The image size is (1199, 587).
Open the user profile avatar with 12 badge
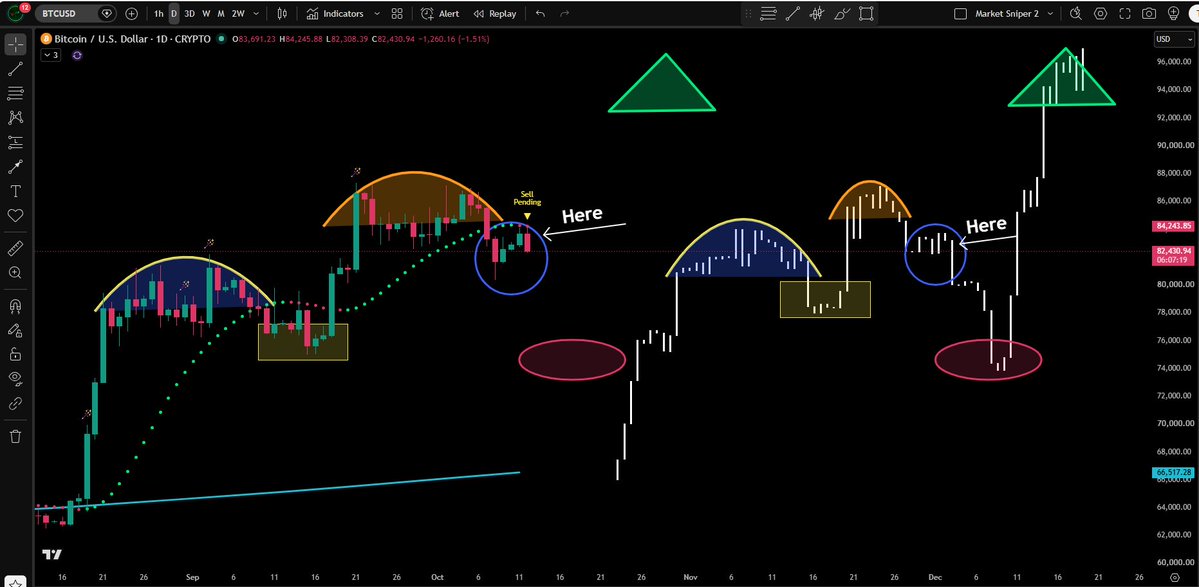(18, 12)
